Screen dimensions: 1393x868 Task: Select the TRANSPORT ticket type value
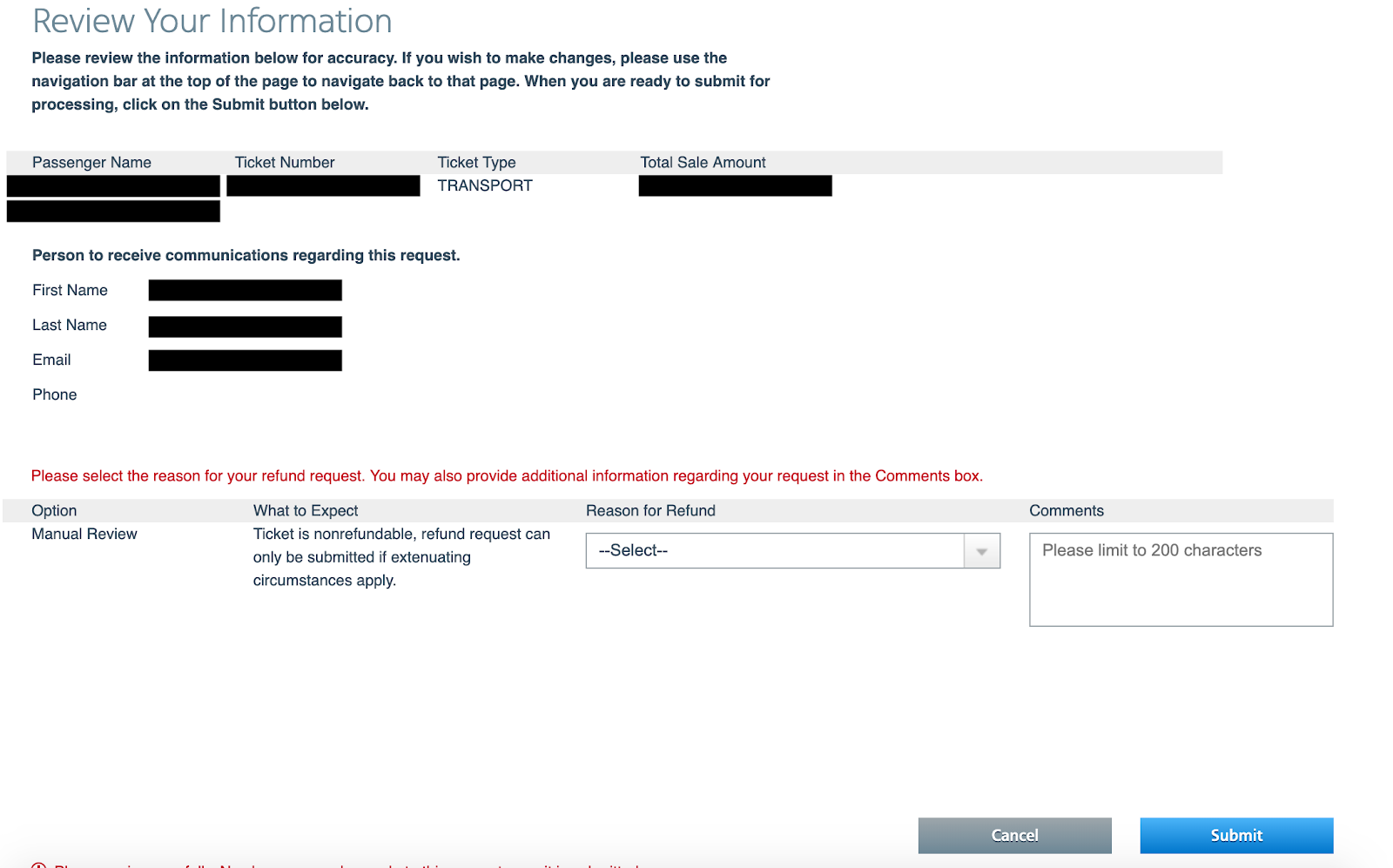[x=485, y=186]
